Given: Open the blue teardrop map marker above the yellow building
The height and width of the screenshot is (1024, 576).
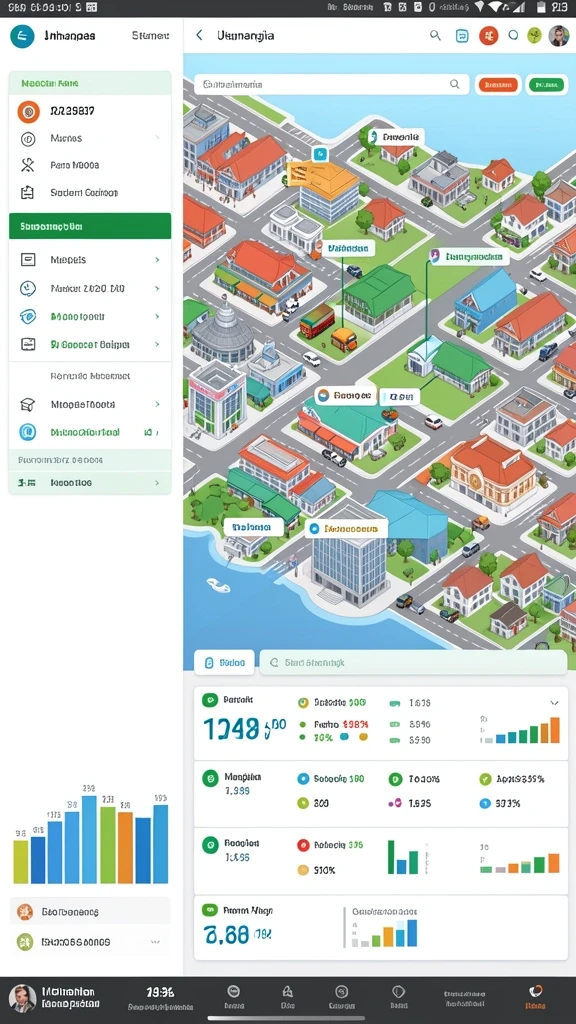Looking at the screenshot, I should [x=319, y=154].
